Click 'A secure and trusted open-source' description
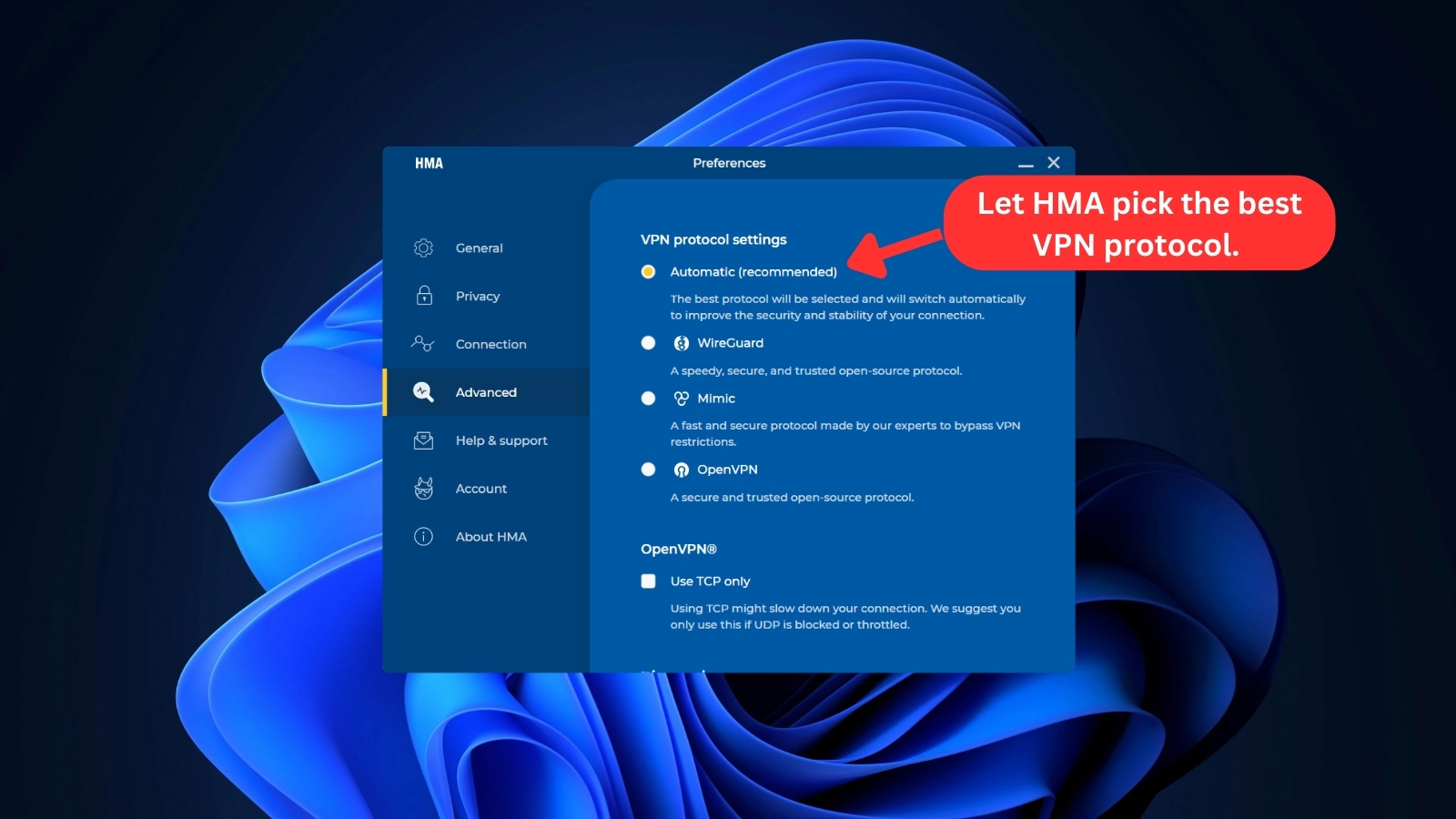Image resolution: width=1456 pixels, height=819 pixels. tap(792, 497)
